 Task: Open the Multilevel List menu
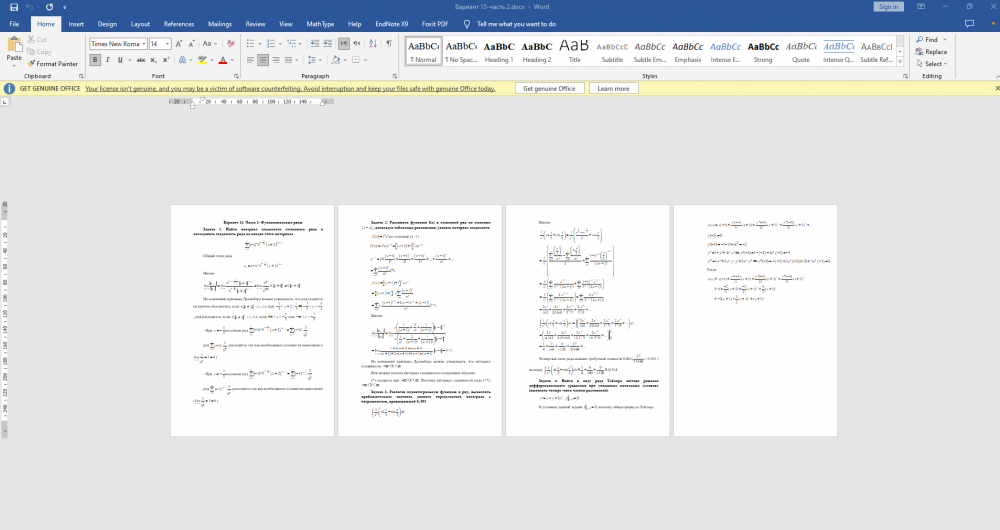point(293,43)
